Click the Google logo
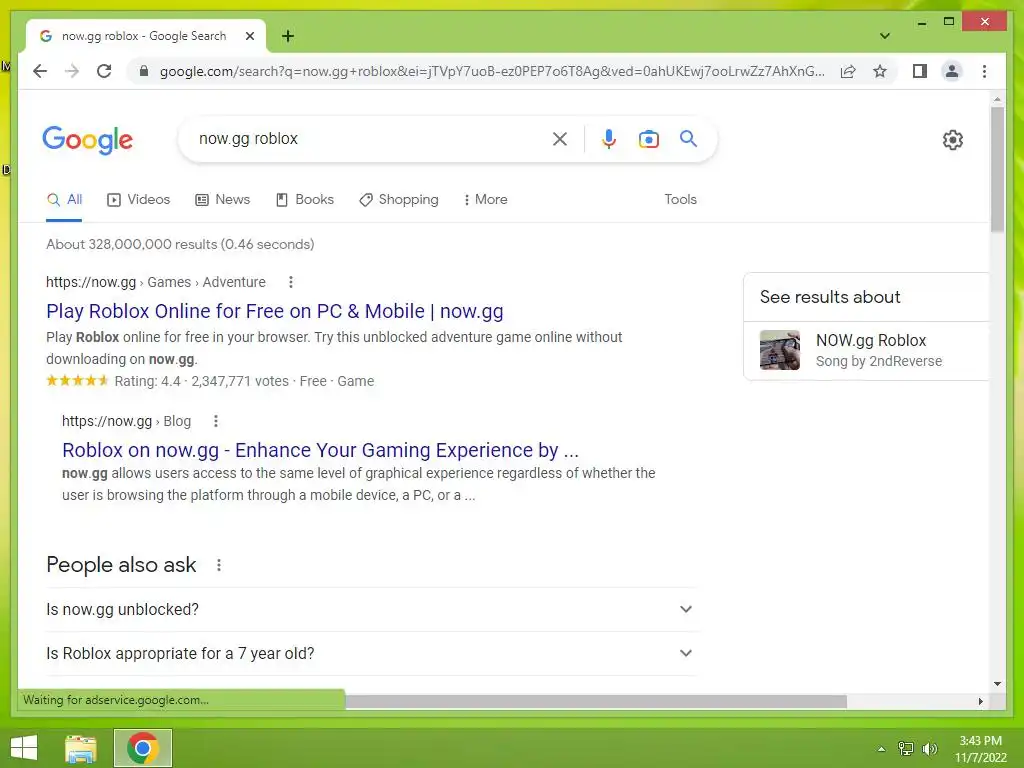Viewport: 1024px width, 768px height. tap(88, 140)
